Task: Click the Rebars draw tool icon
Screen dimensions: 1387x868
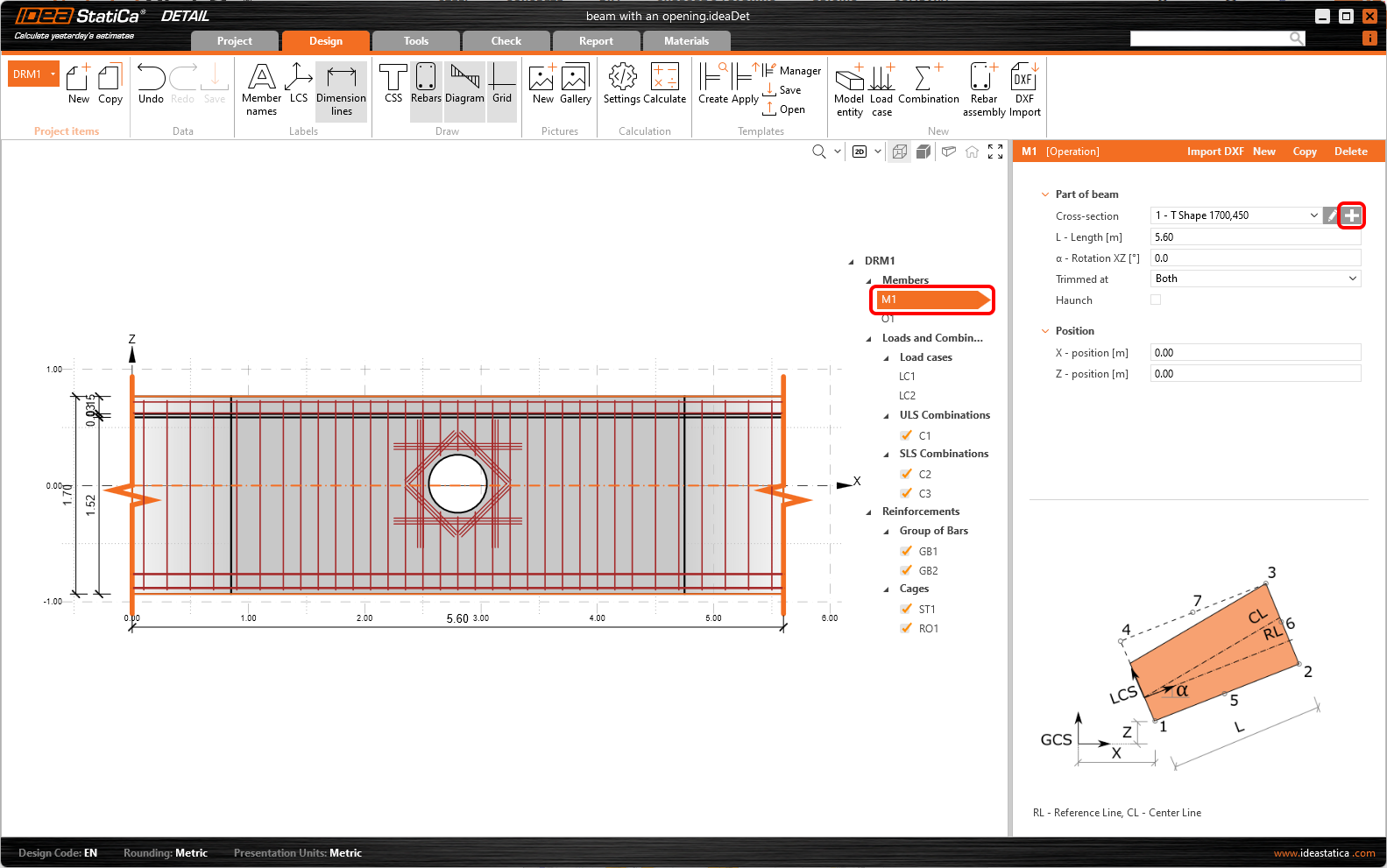Action: coord(426,79)
